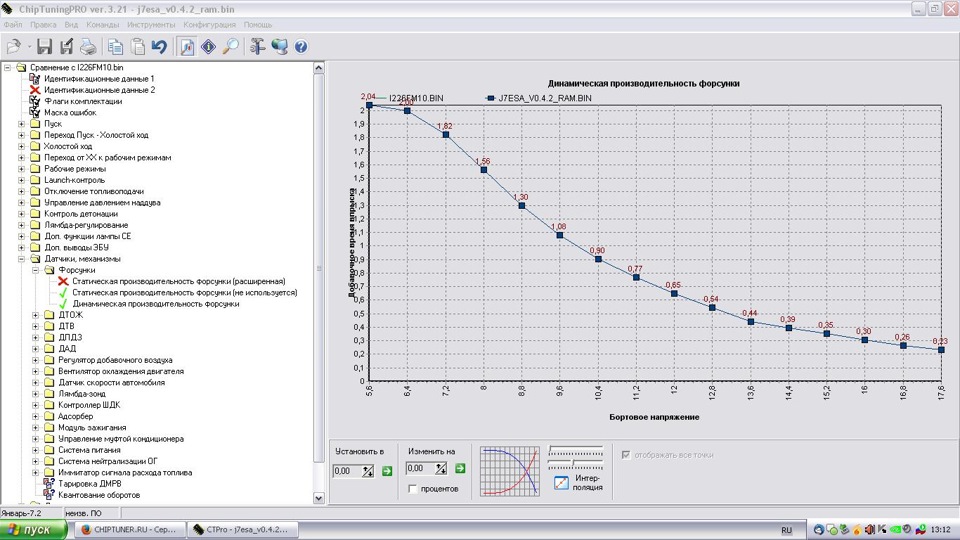Open the Файл menu

click(x=13, y=25)
